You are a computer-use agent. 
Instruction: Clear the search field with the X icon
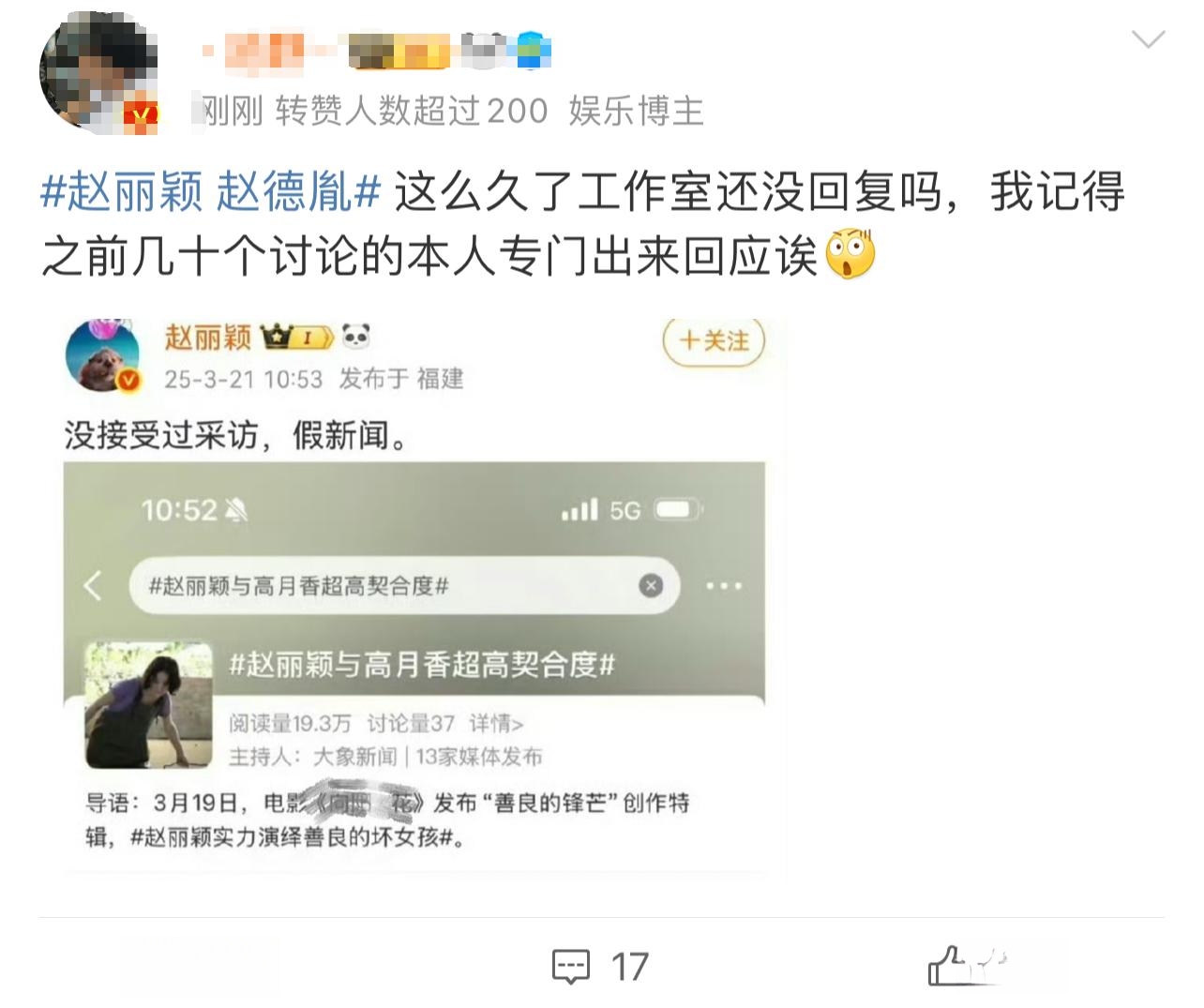(x=651, y=586)
